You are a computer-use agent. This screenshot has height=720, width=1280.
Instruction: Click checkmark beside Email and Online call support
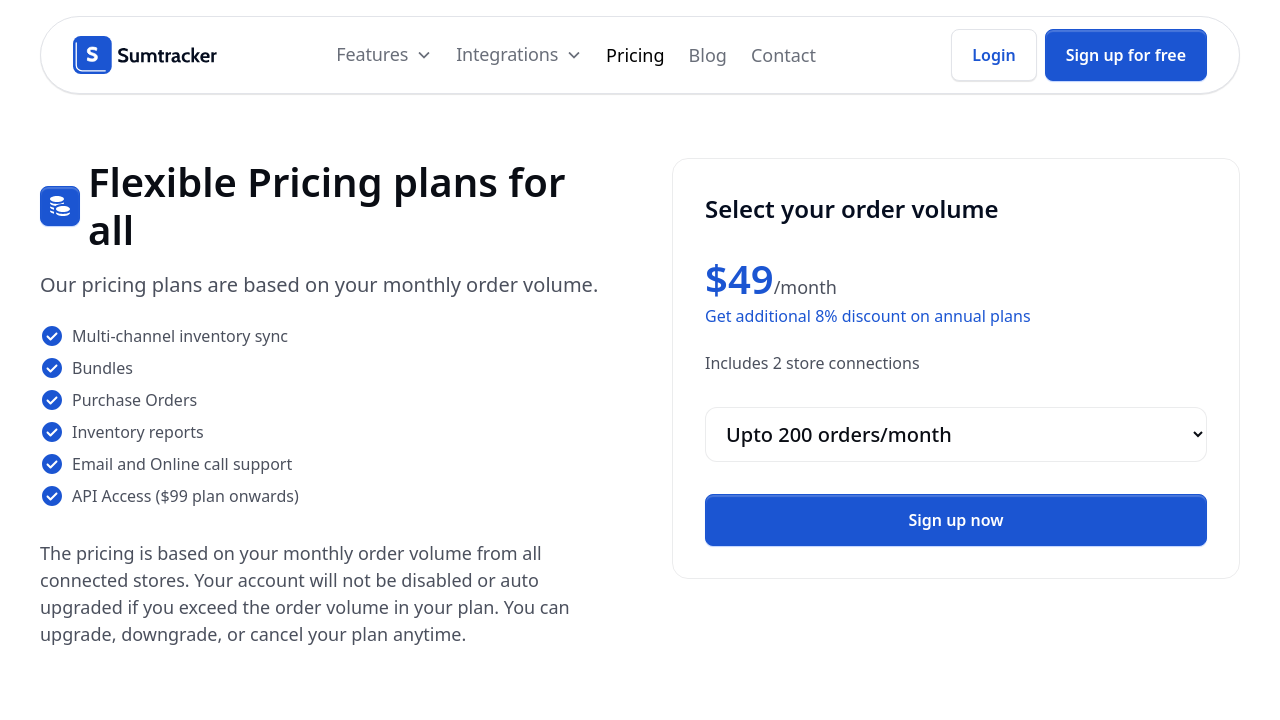click(x=52, y=464)
